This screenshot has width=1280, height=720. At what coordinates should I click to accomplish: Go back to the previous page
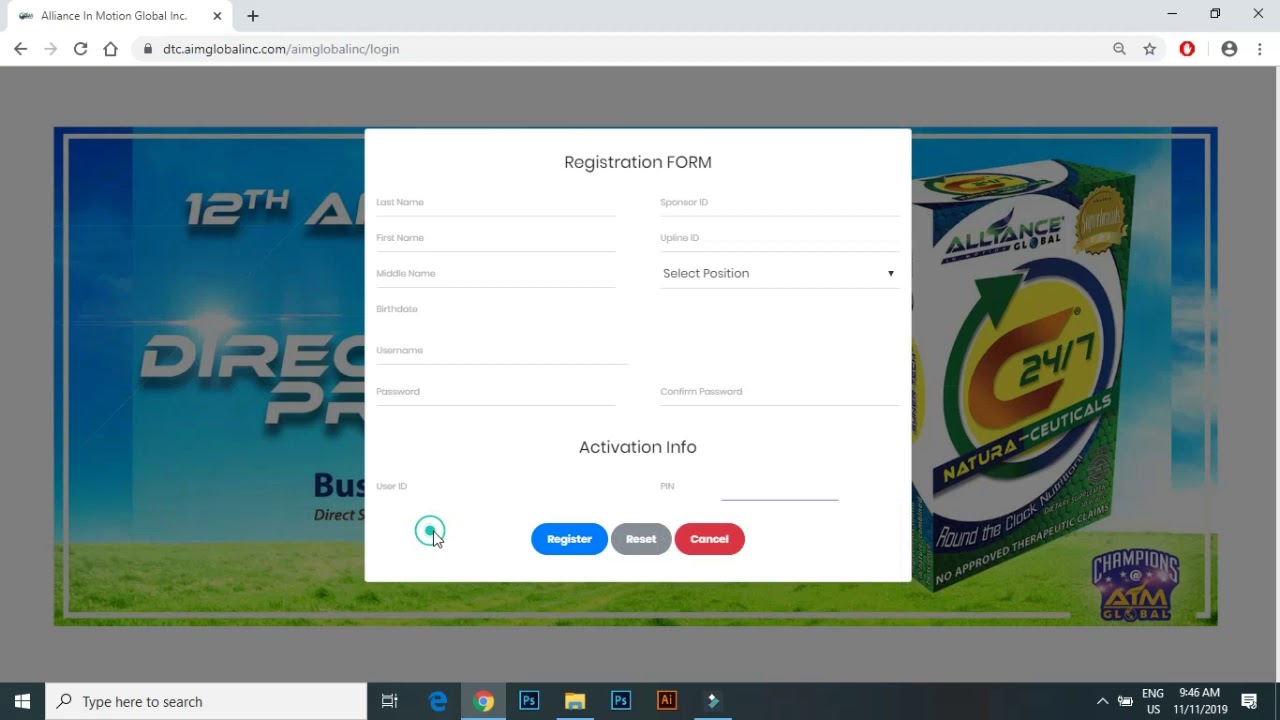tap(20, 49)
